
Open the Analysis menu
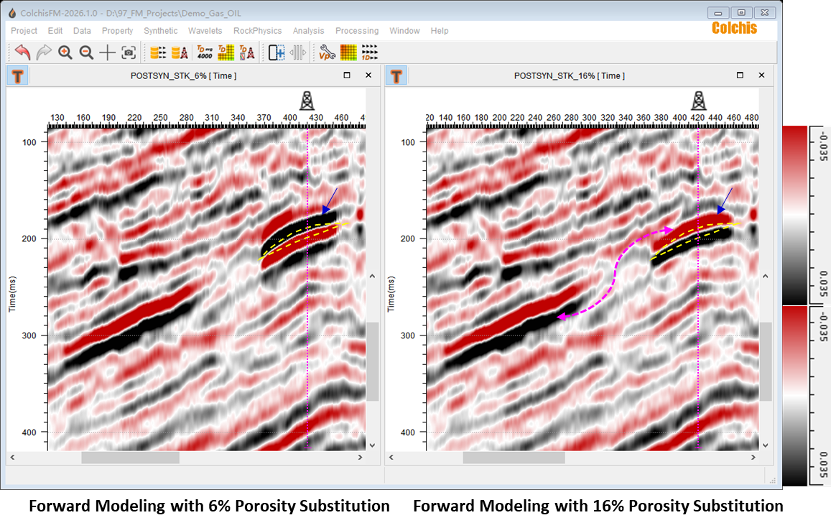(308, 31)
